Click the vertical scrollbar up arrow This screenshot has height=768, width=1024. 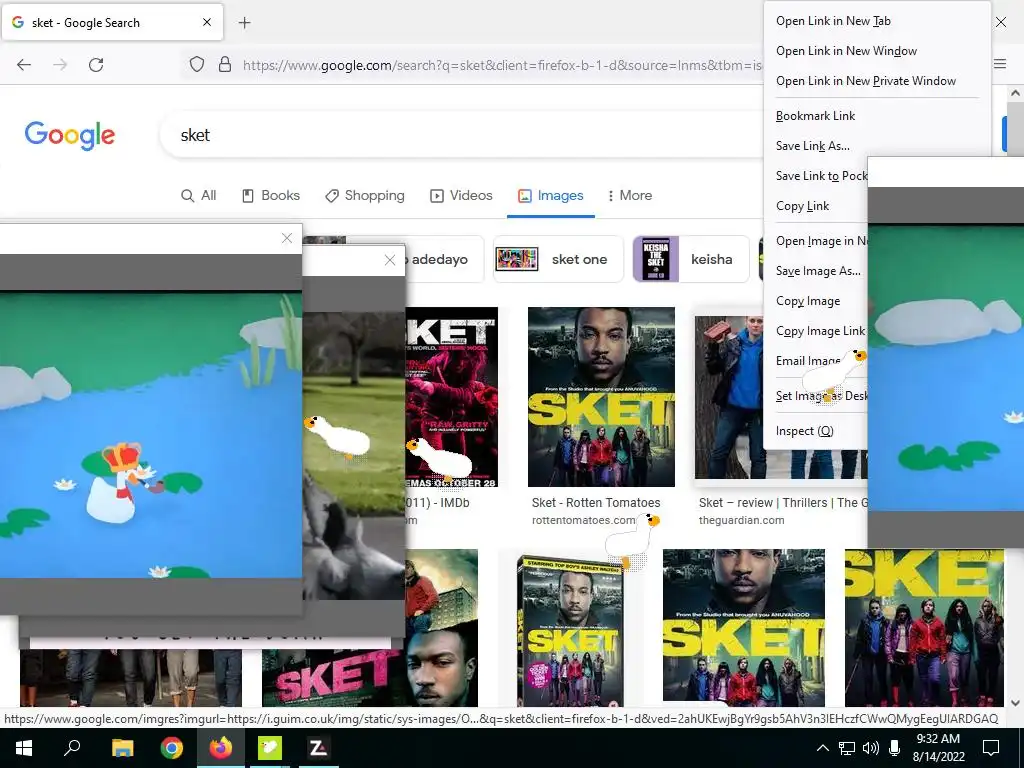1016,93
